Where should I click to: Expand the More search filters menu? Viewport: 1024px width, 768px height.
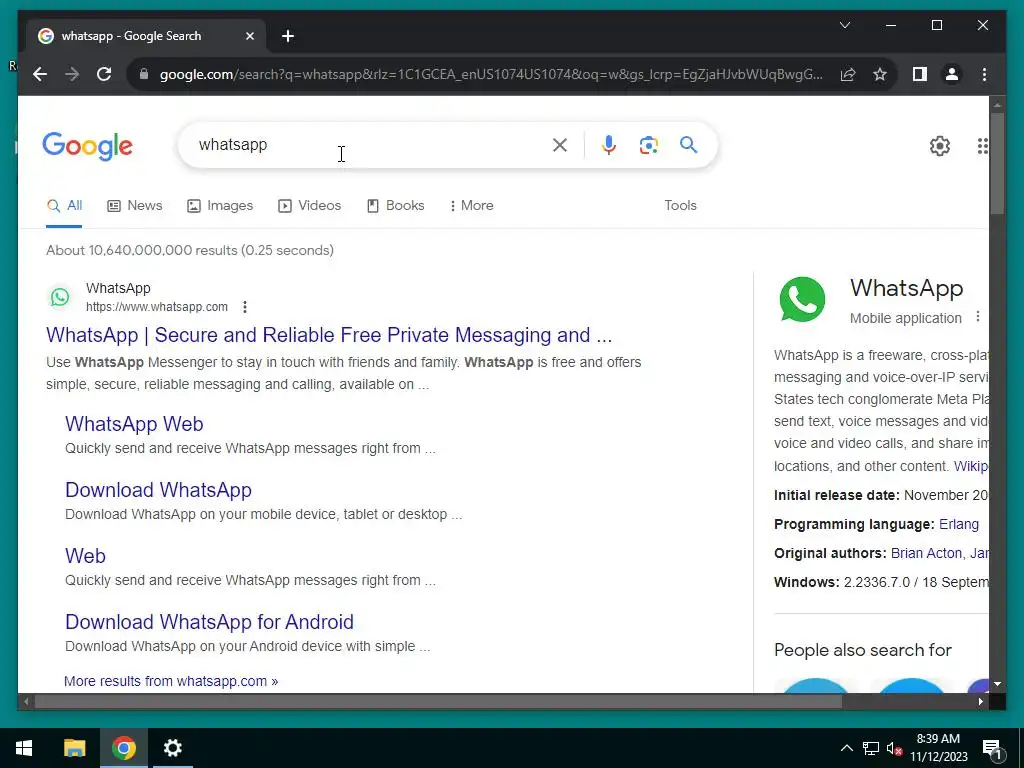(x=472, y=206)
